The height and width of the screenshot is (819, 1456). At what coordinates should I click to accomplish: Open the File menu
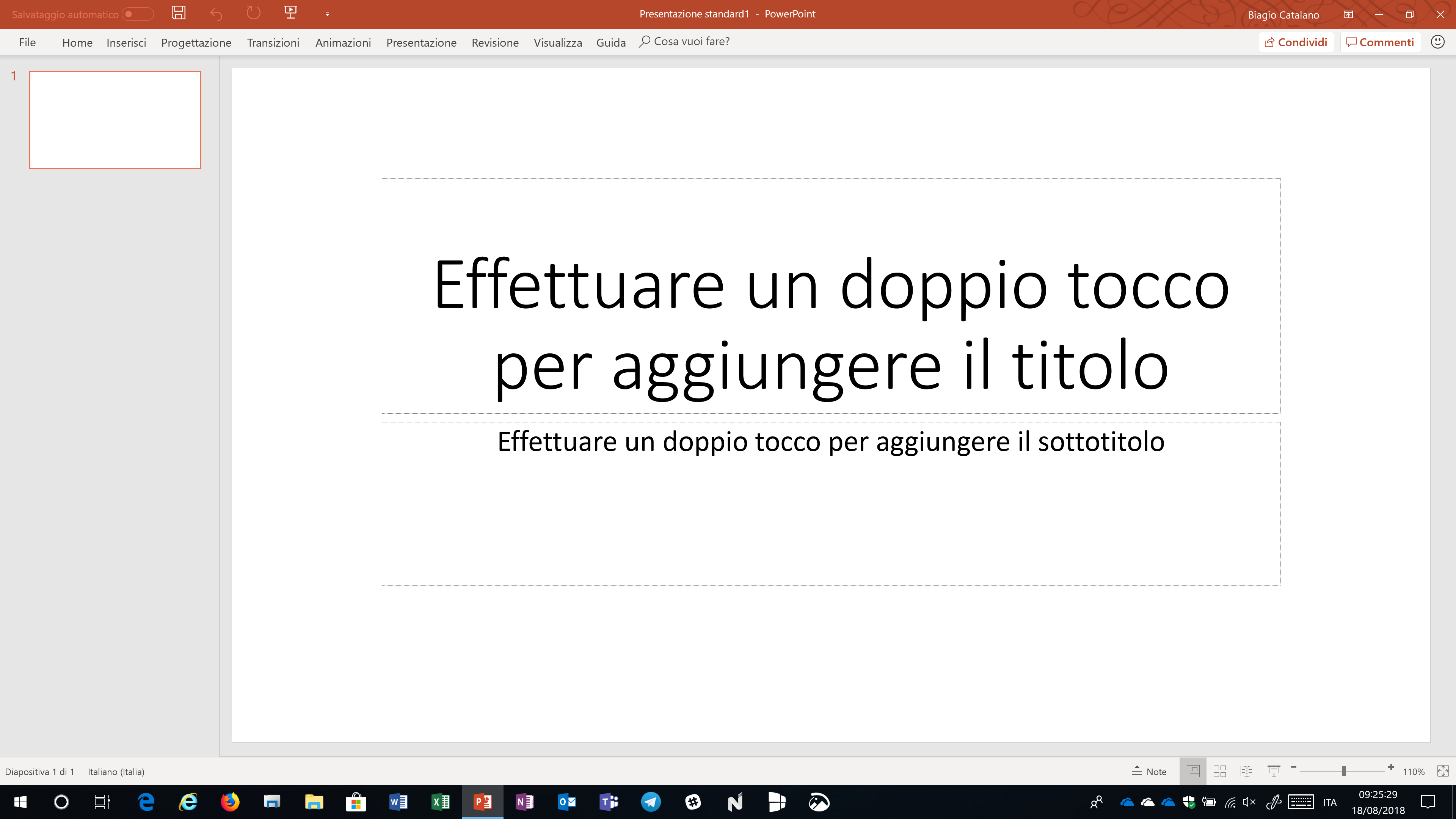27,42
